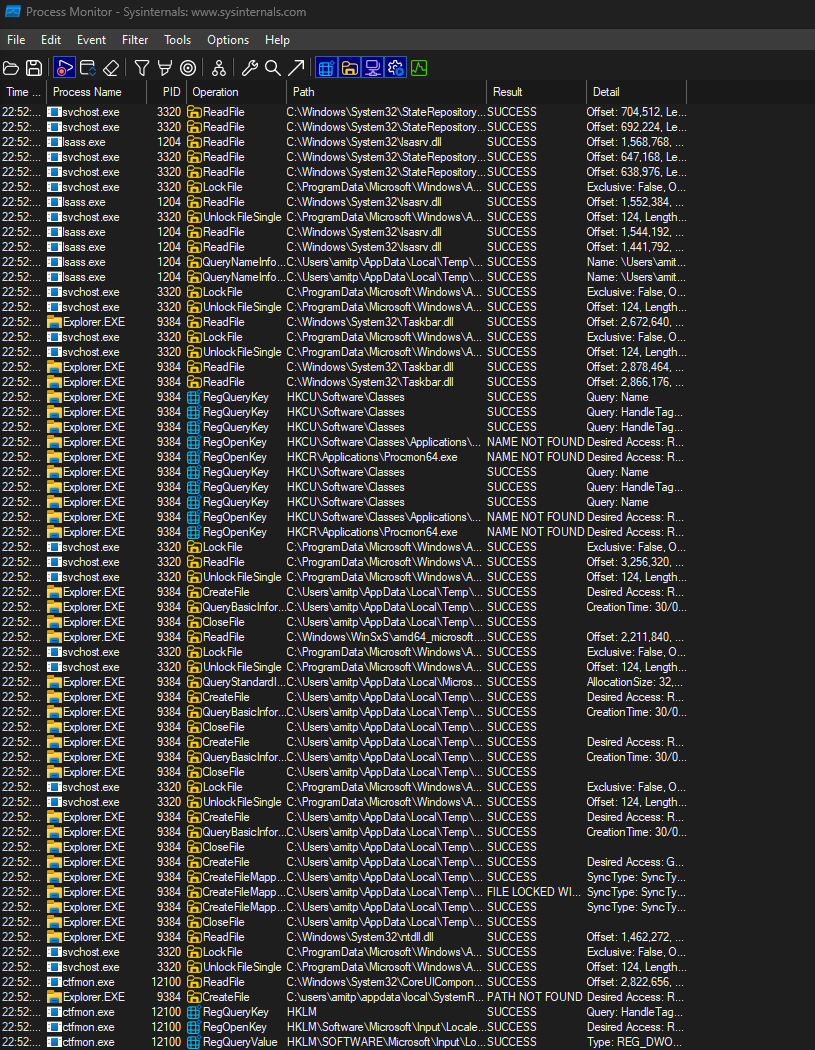Toggle Show Network Activity filter
Screen dimensions: 815x1050
(372, 68)
